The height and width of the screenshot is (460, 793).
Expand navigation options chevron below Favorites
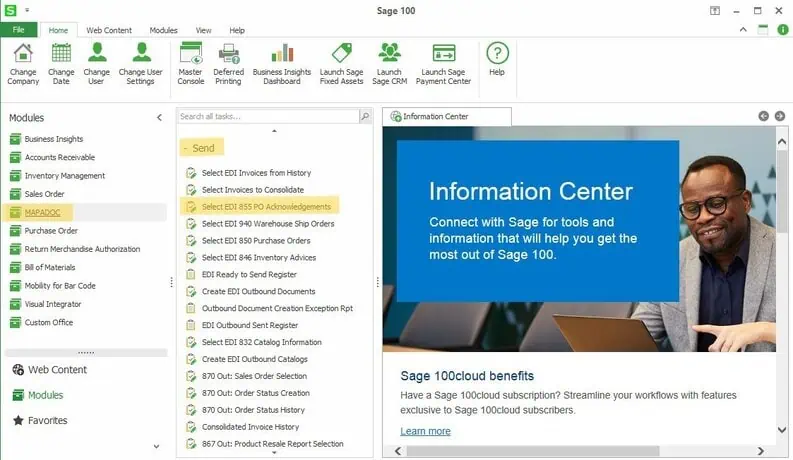pyautogui.click(x=156, y=446)
